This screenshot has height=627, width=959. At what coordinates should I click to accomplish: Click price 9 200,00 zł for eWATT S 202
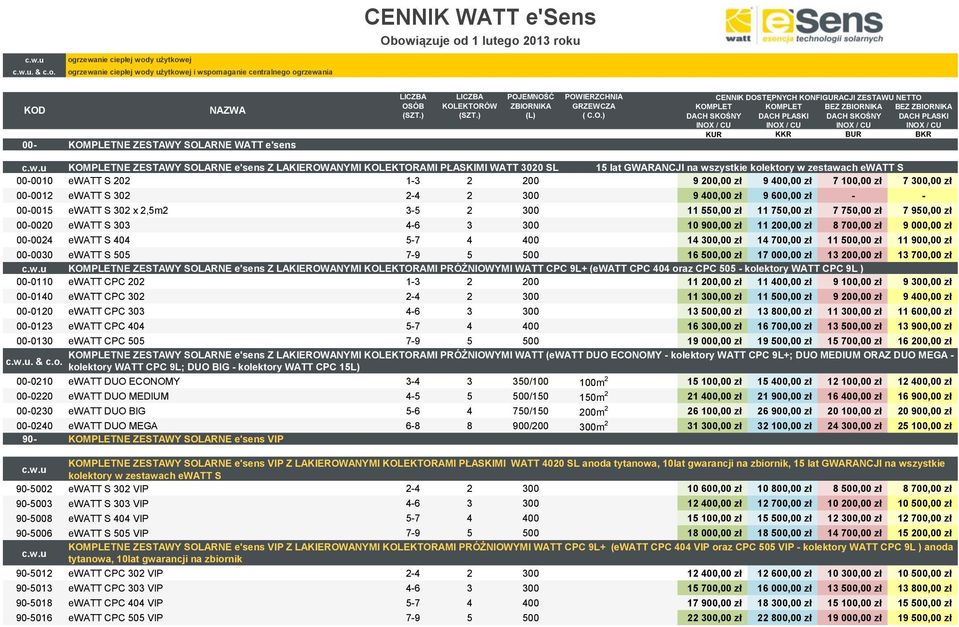click(x=717, y=181)
